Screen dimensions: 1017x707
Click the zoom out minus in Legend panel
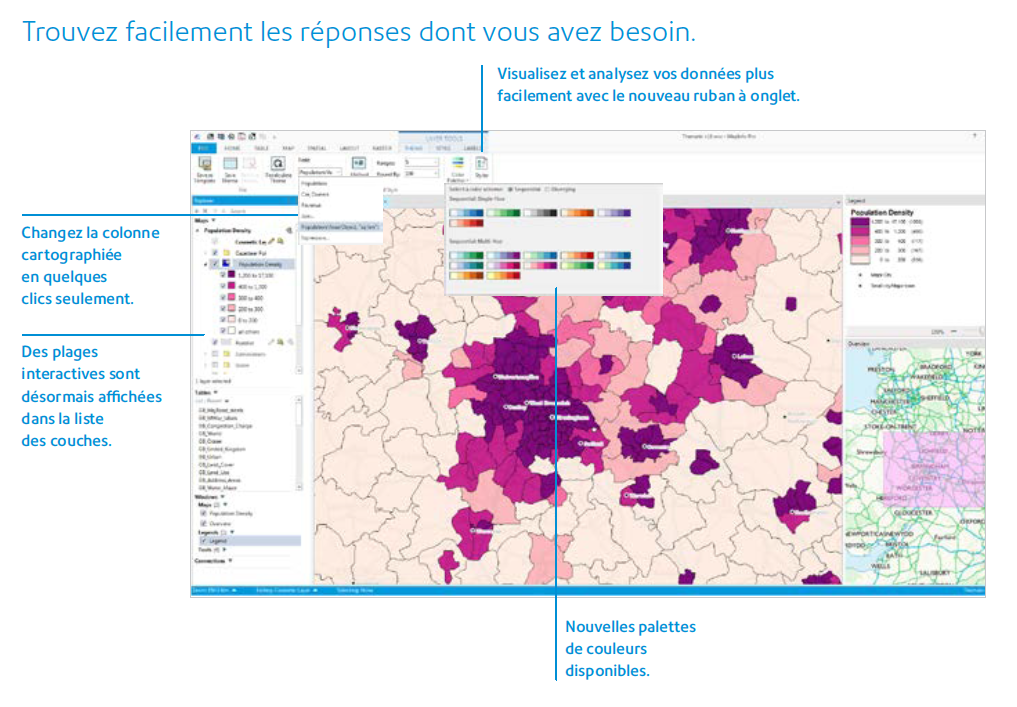tap(953, 331)
